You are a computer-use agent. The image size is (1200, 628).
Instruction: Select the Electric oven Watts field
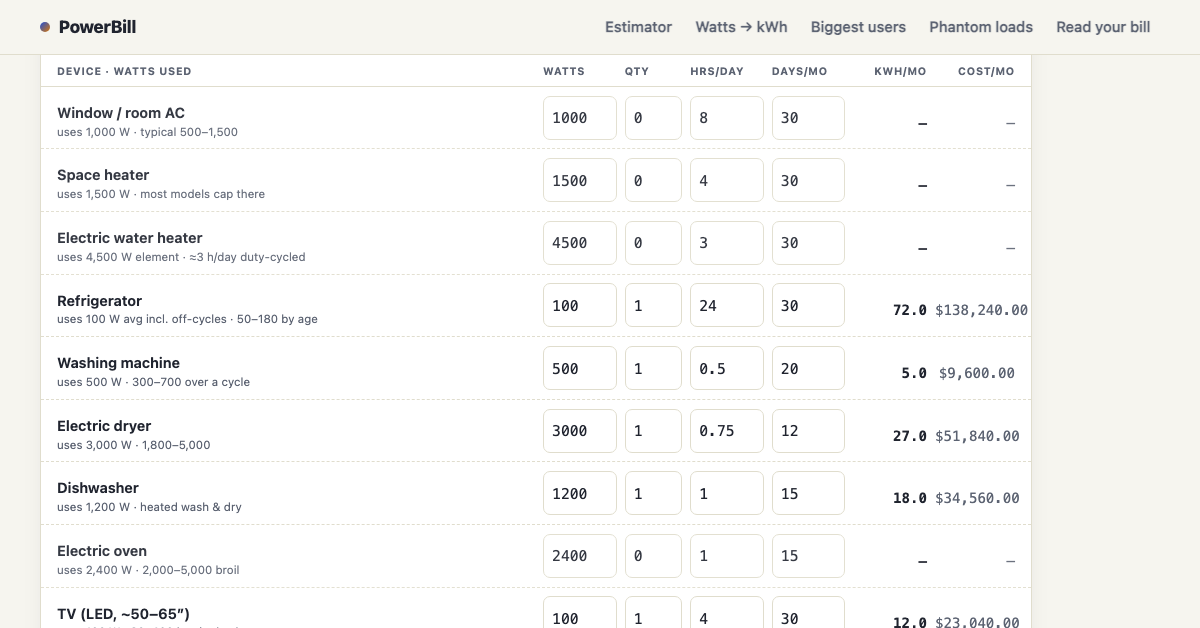click(x=580, y=556)
